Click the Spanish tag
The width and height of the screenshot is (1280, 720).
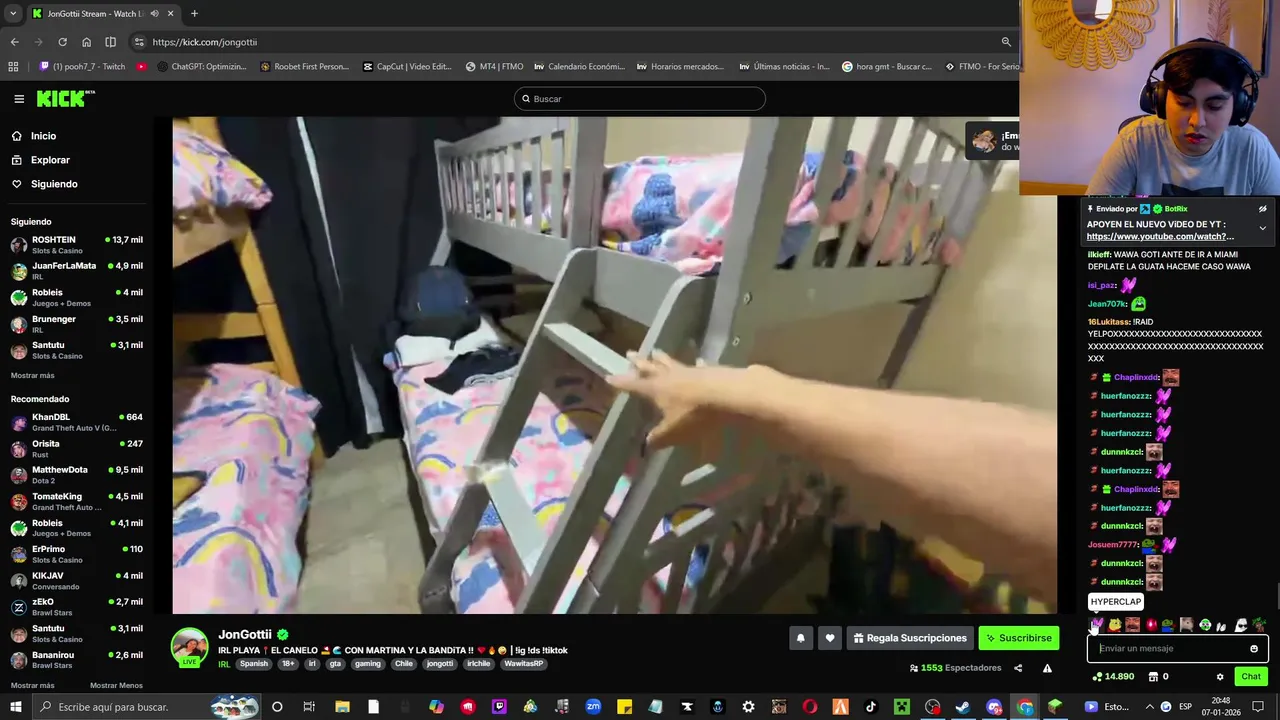tap(254, 664)
